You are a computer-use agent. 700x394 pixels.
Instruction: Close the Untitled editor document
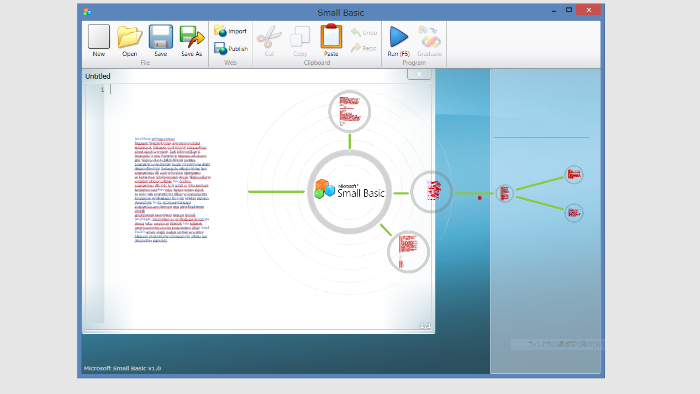(419, 75)
